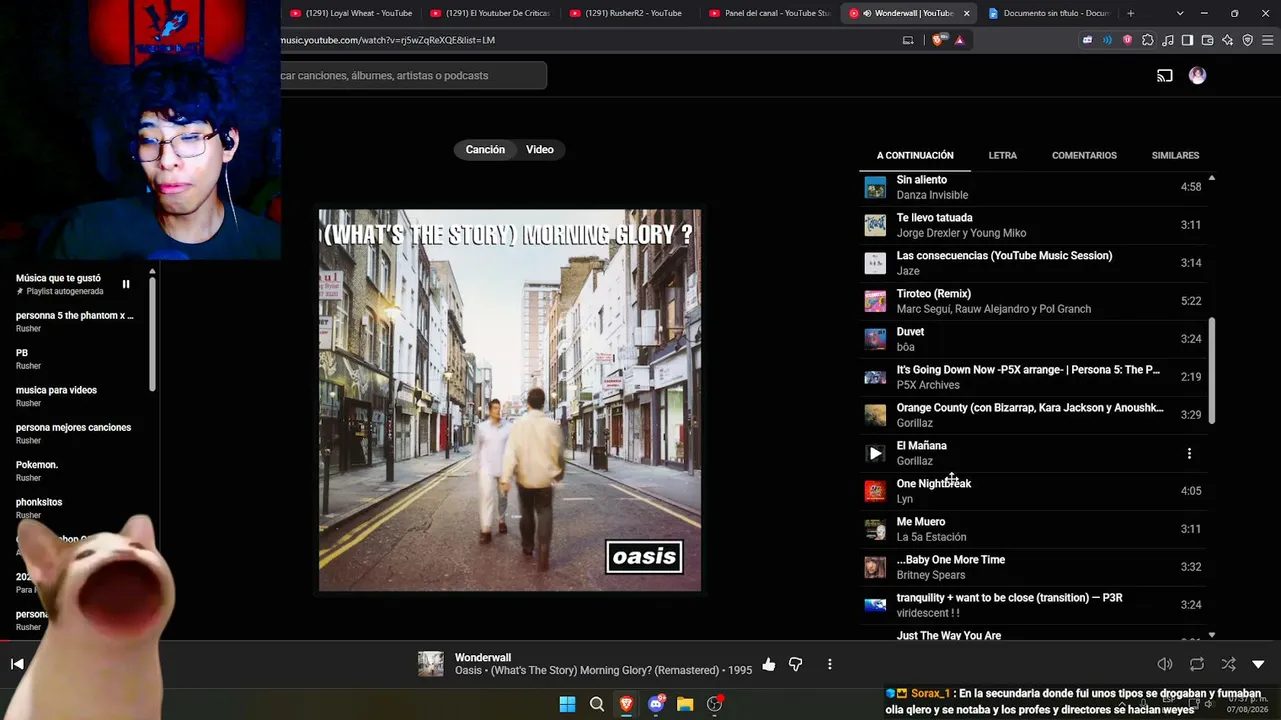Screen dimensions: 1281x720
Task: Toggle repeat mode in the player bar
Action: point(1197,664)
